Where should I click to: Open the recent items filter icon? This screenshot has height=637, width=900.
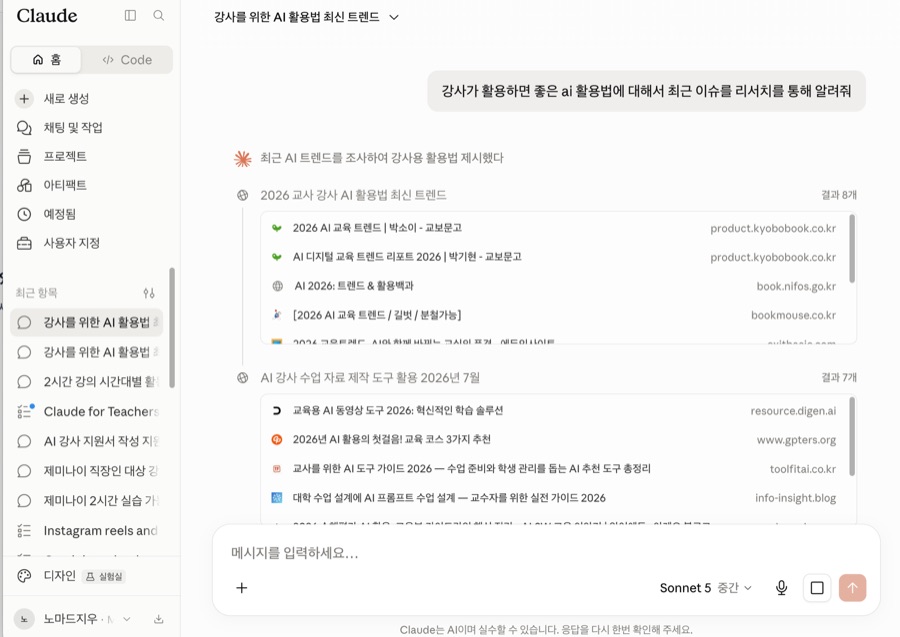[x=149, y=293]
